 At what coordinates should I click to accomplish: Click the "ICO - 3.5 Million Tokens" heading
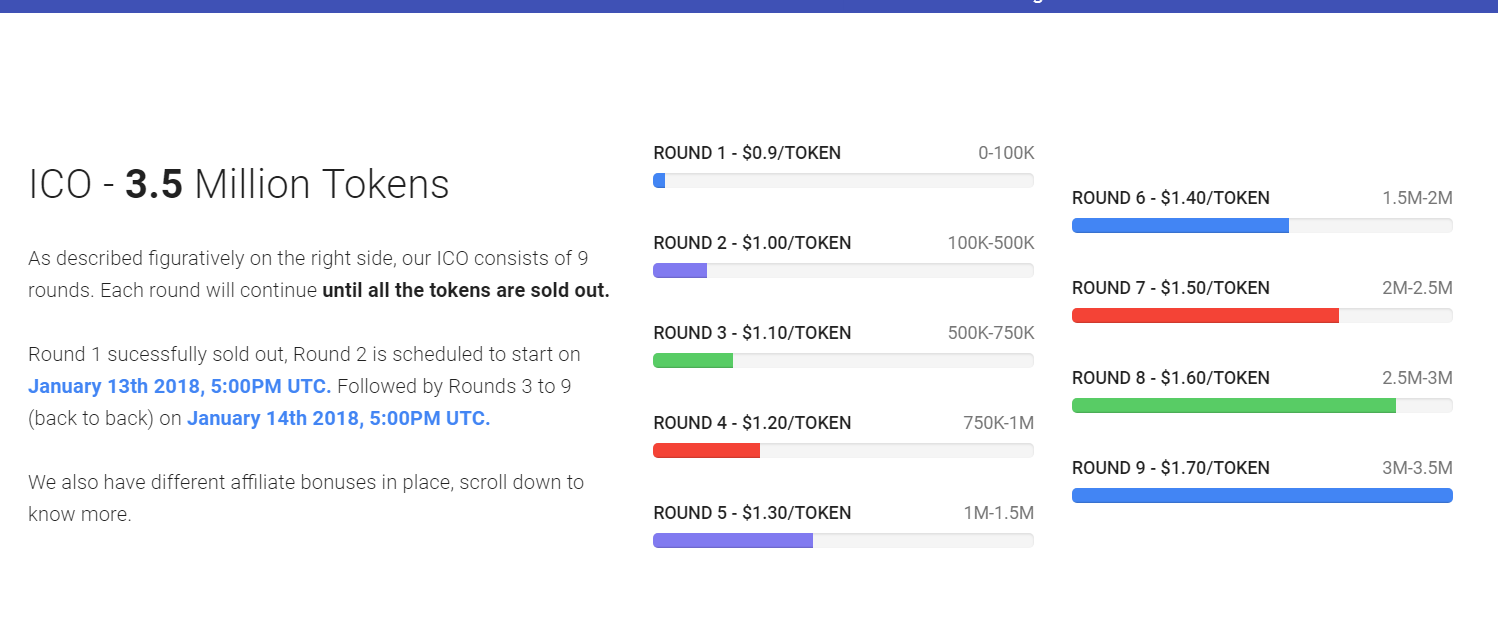239,185
